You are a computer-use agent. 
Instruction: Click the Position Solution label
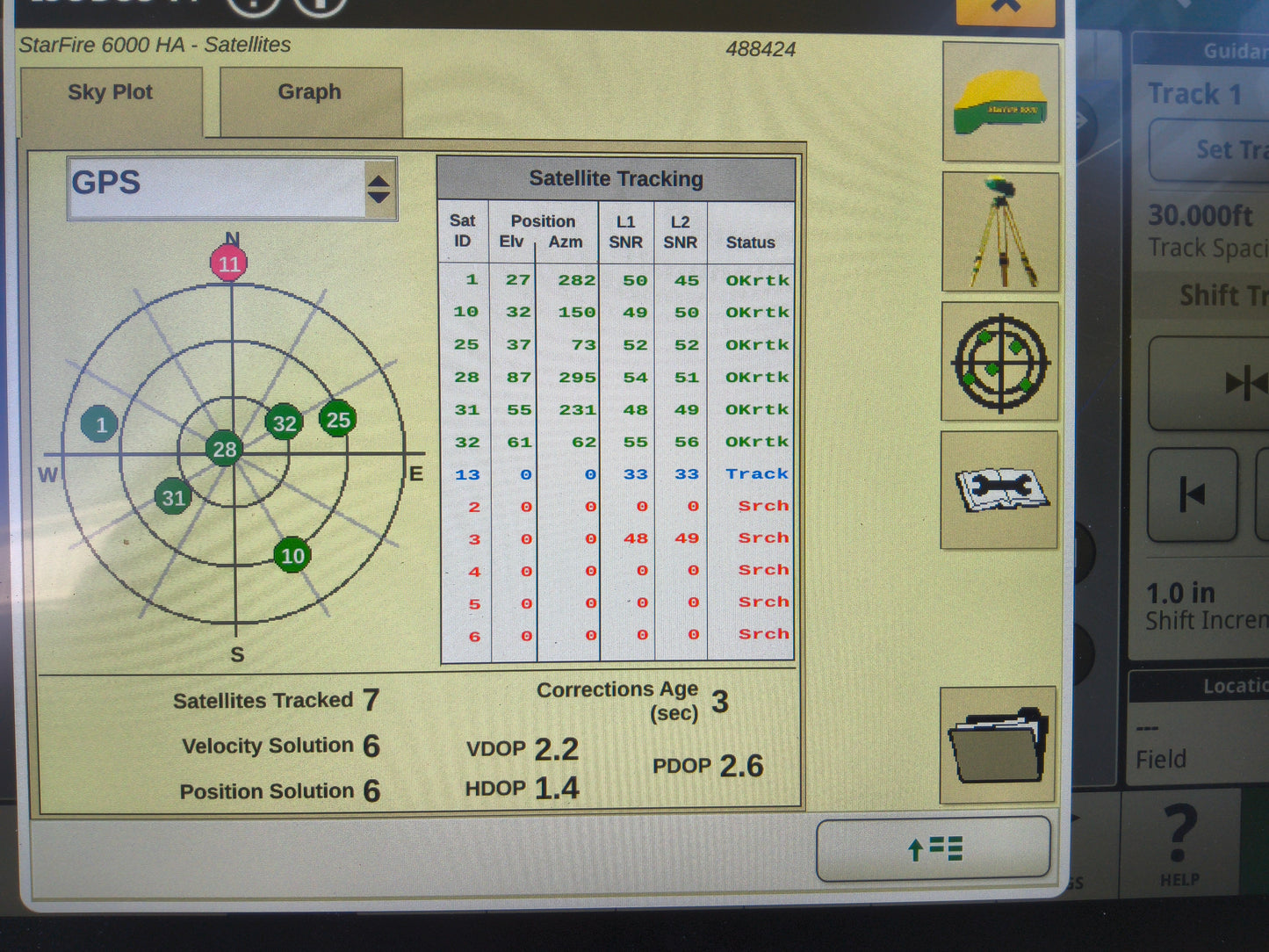click(x=267, y=791)
